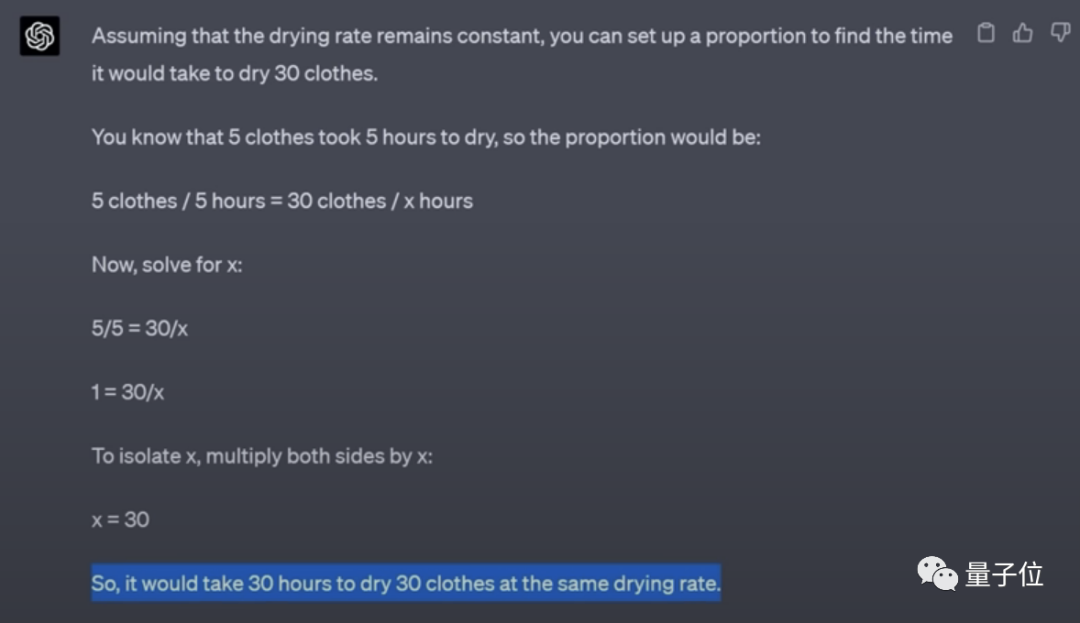This screenshot has width=1080, height=623.
Task: Click the equation "5/5 = 30/x"
Action: click(139, 328)
